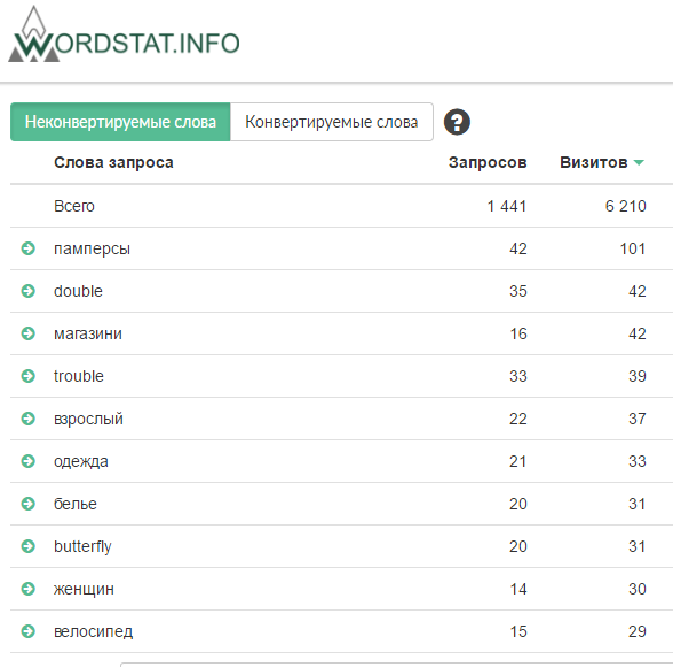
Task: Click queries value 21 in одежда row
Action: point(518,461)
